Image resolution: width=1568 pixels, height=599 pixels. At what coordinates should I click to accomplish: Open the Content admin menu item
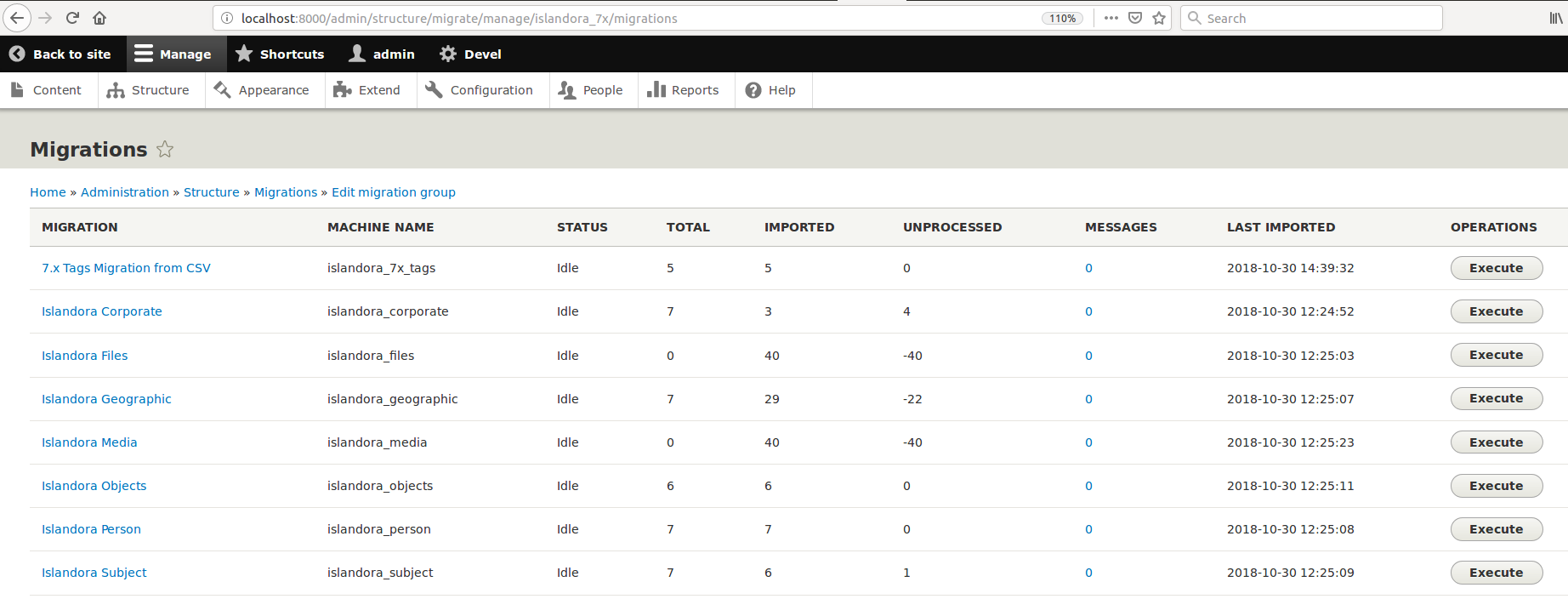[48, 90]
